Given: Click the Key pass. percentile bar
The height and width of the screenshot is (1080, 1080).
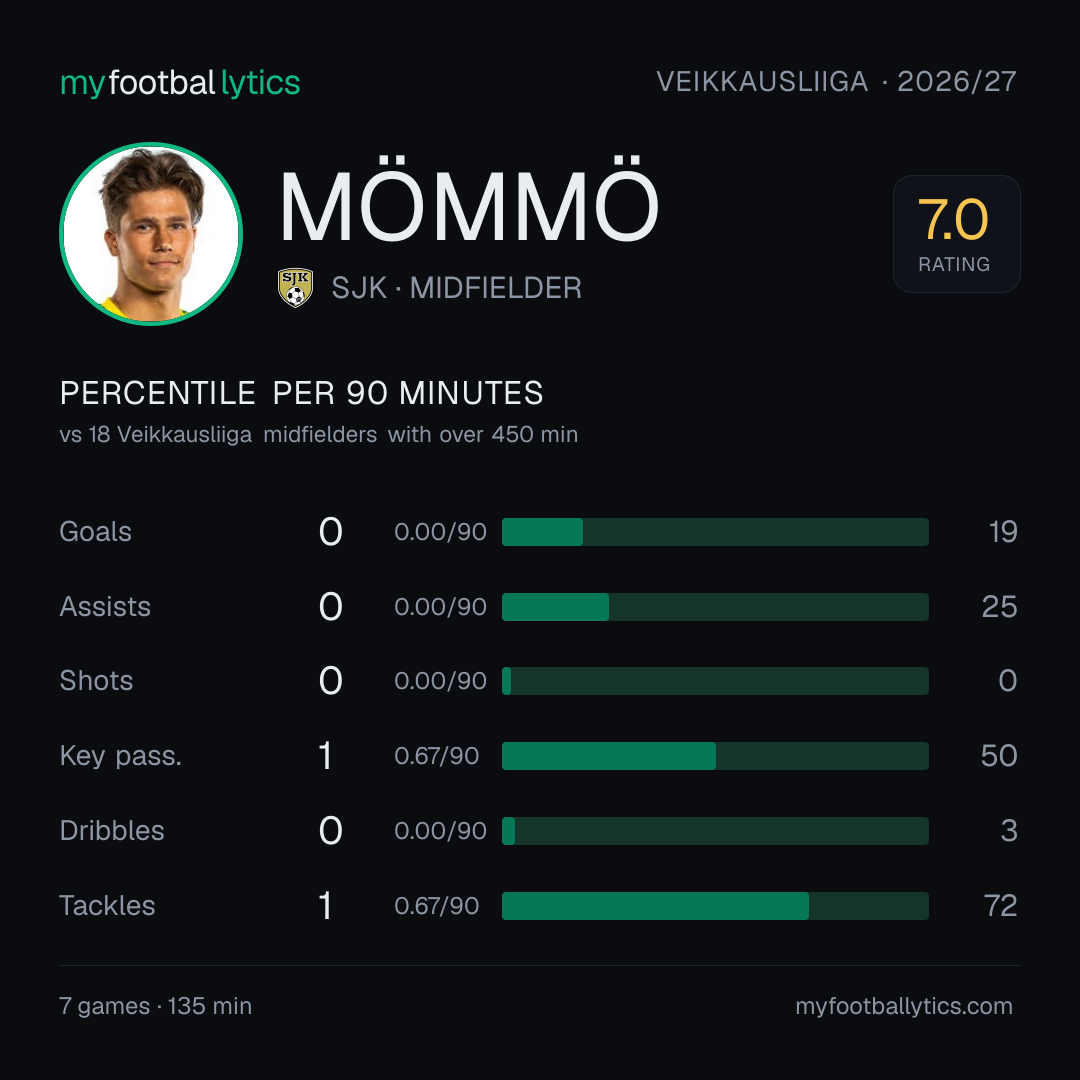Looking at the screenshot, I should coord(715,756).
